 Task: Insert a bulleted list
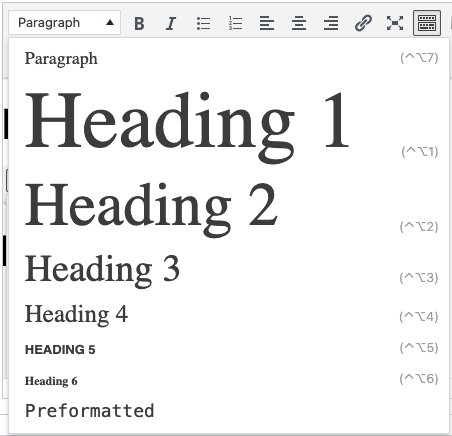[203, 23]
